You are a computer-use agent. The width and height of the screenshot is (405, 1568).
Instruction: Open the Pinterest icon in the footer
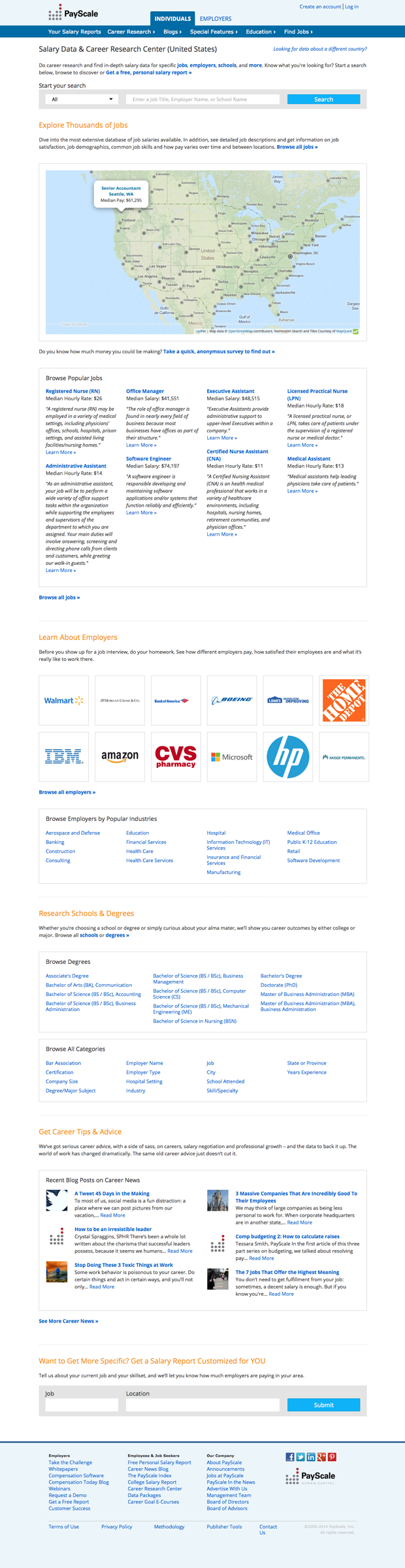[332, 1457]
